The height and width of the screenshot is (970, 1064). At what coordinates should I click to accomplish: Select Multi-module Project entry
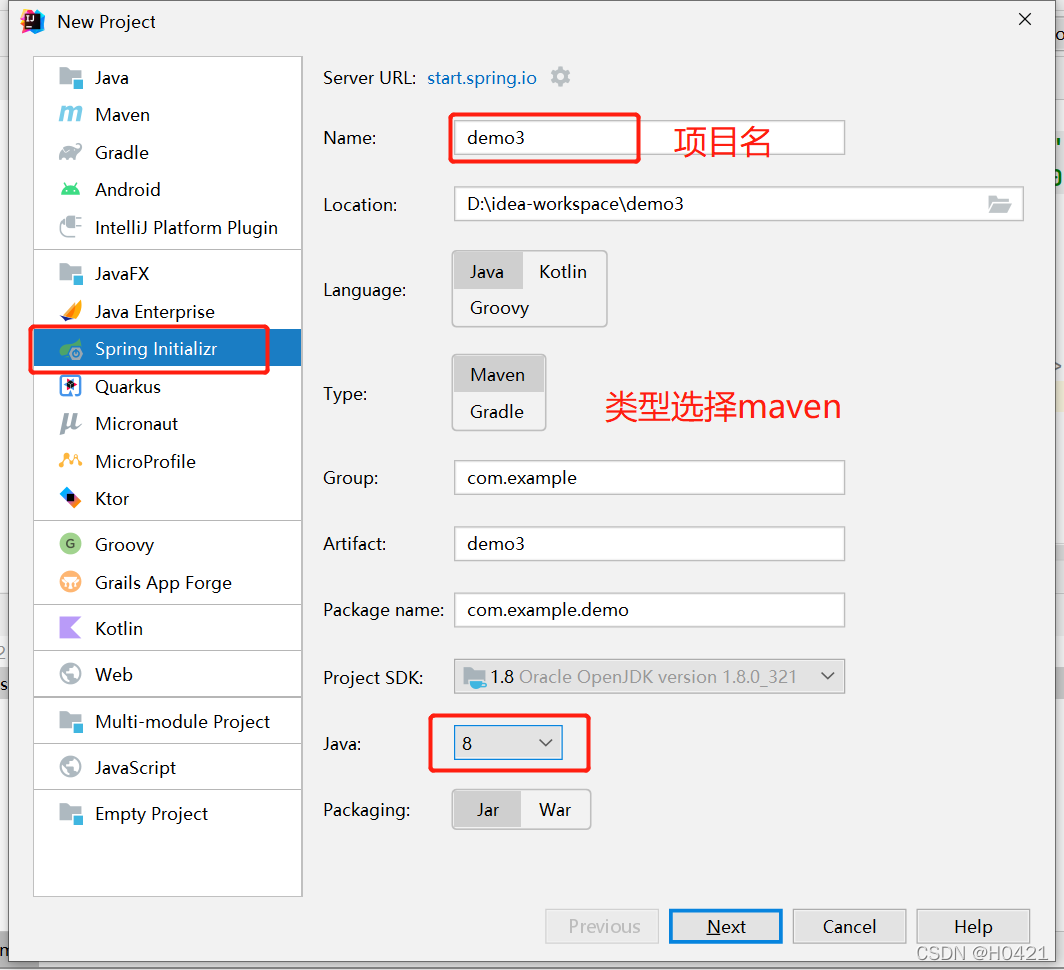(168, 722)
